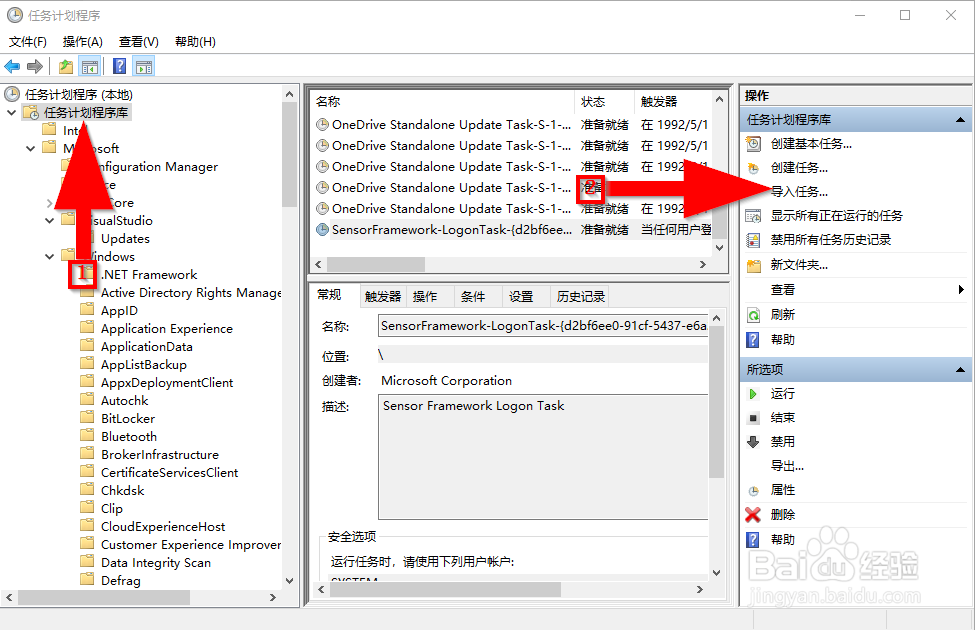Click the 导入任务... action link
975x630 pixels.
pyautogui.click(x=799, y=192)
